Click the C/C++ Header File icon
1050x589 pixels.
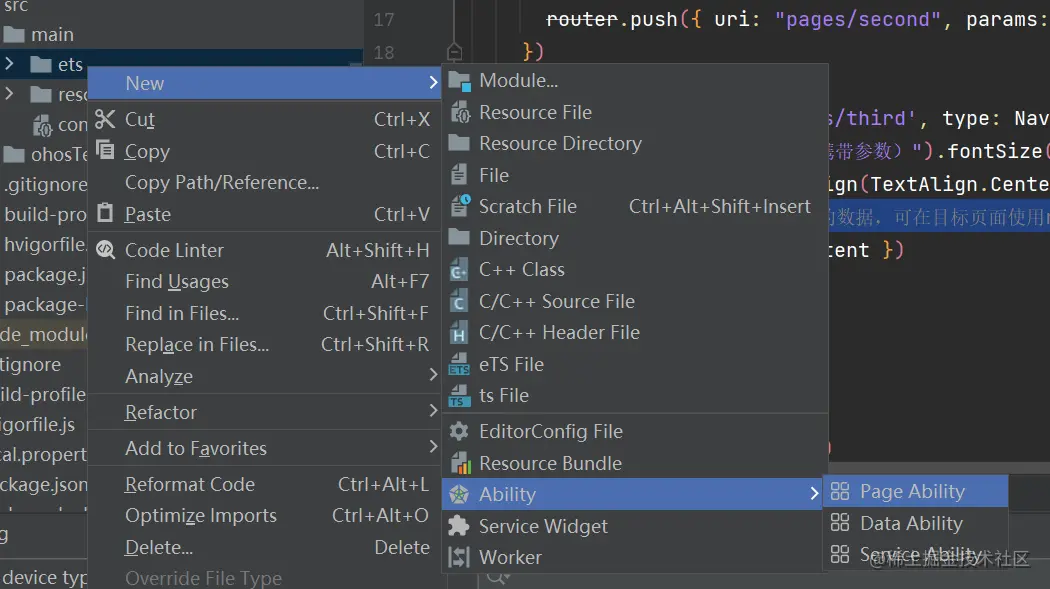459,333
